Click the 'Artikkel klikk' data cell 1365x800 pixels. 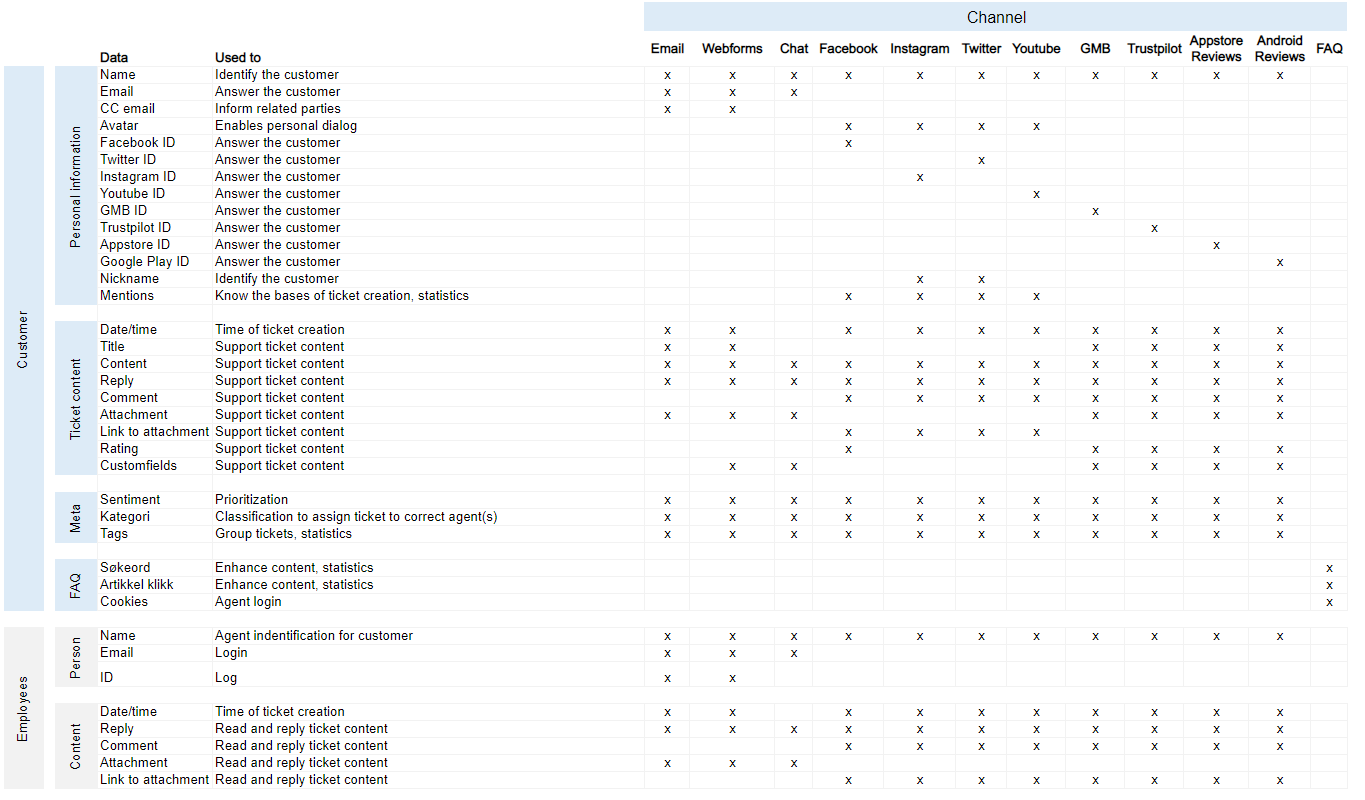(x=136, y=585)
